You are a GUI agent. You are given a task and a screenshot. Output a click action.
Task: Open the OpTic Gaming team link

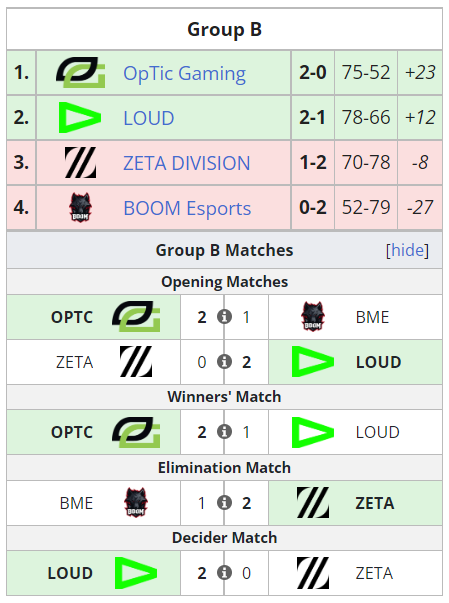click(x=185, y=73)
